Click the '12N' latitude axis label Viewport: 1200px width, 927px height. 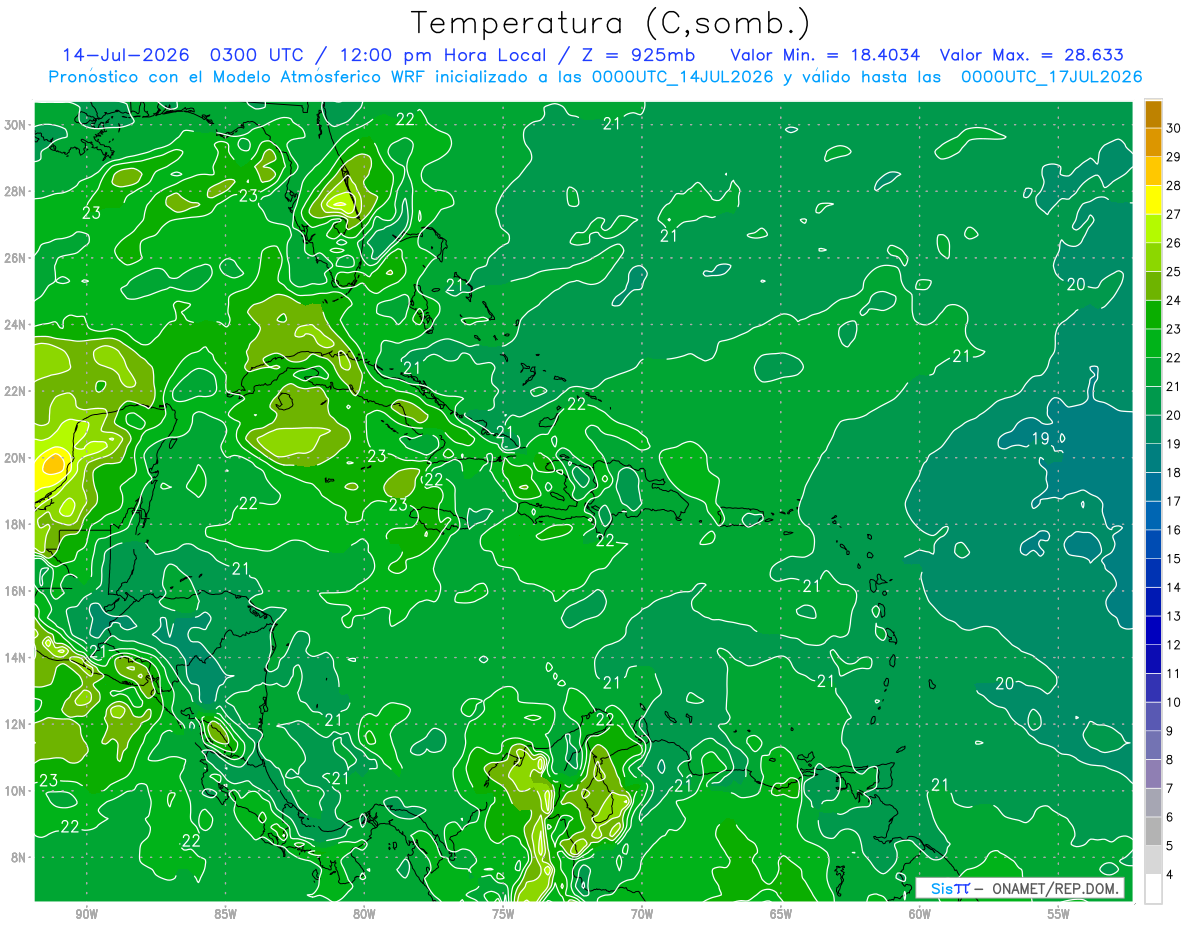click(x=15, y=724)
